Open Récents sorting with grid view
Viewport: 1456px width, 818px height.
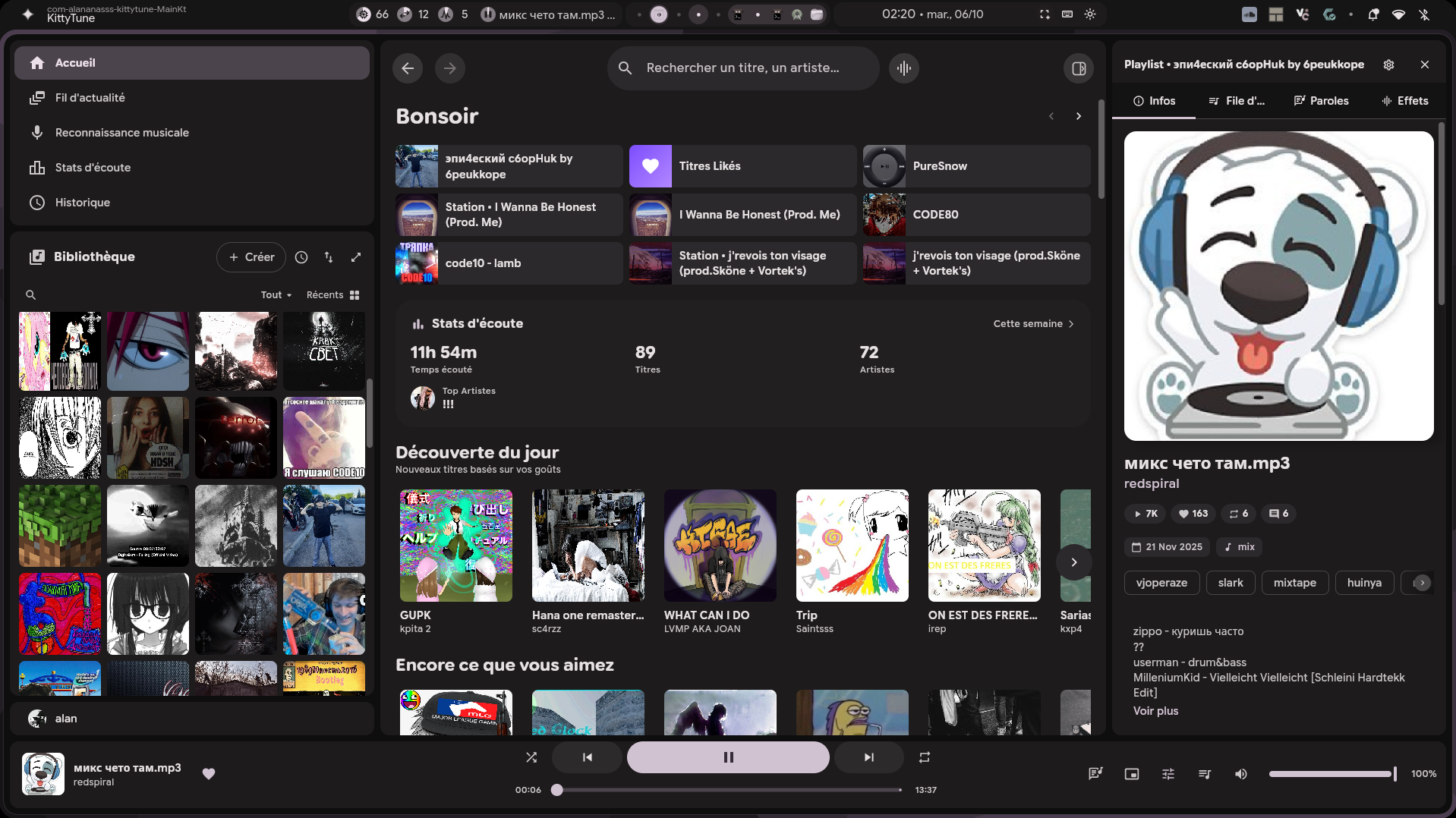(332, 295)
